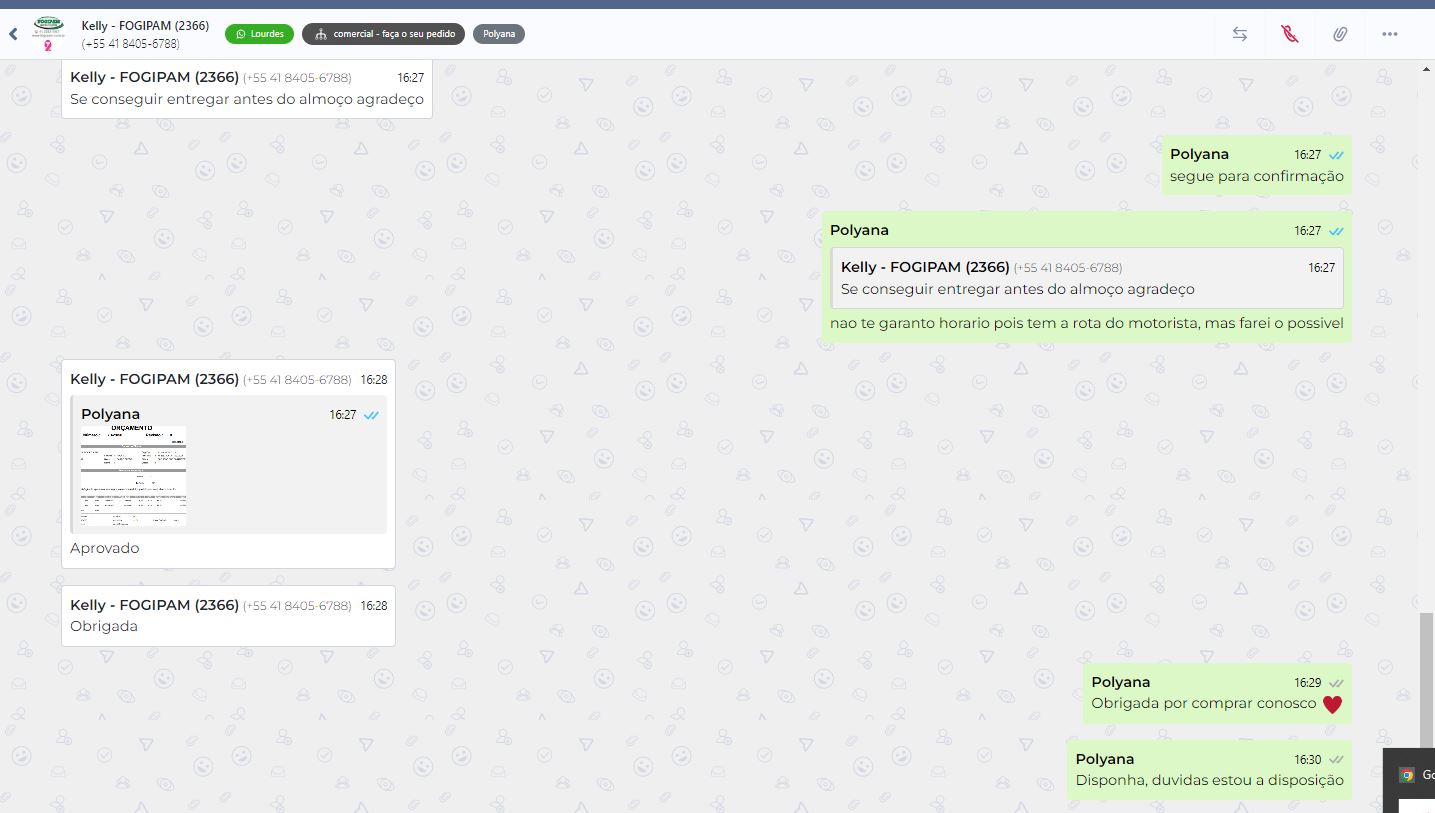This screenshot has height=813, width=1435.
Task: Open the Orçamento document thumbnail
Action: click(x=134, y=476)
